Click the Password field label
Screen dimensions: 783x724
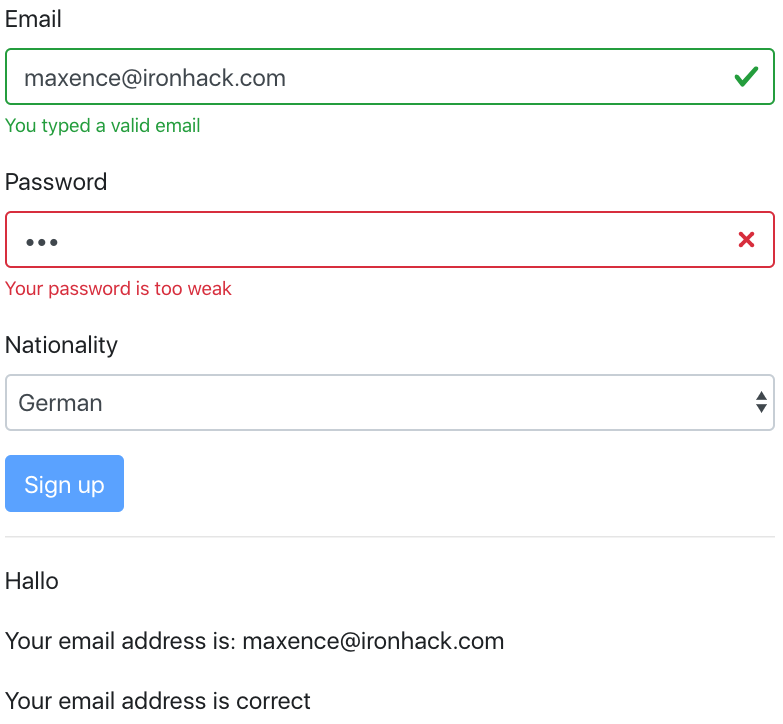pos(56,182)
